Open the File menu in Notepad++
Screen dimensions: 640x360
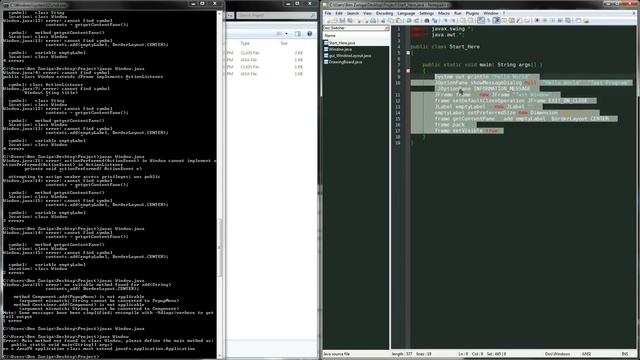point(328,13)
